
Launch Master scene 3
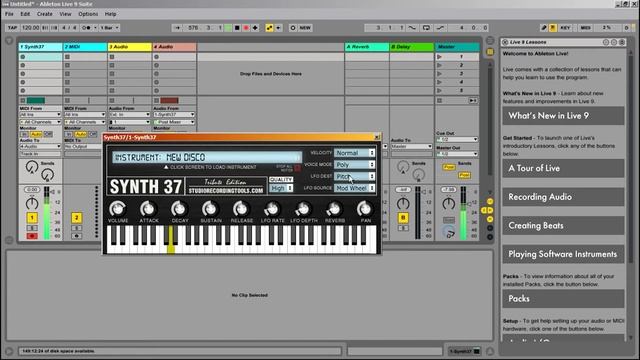coord(439,74)
